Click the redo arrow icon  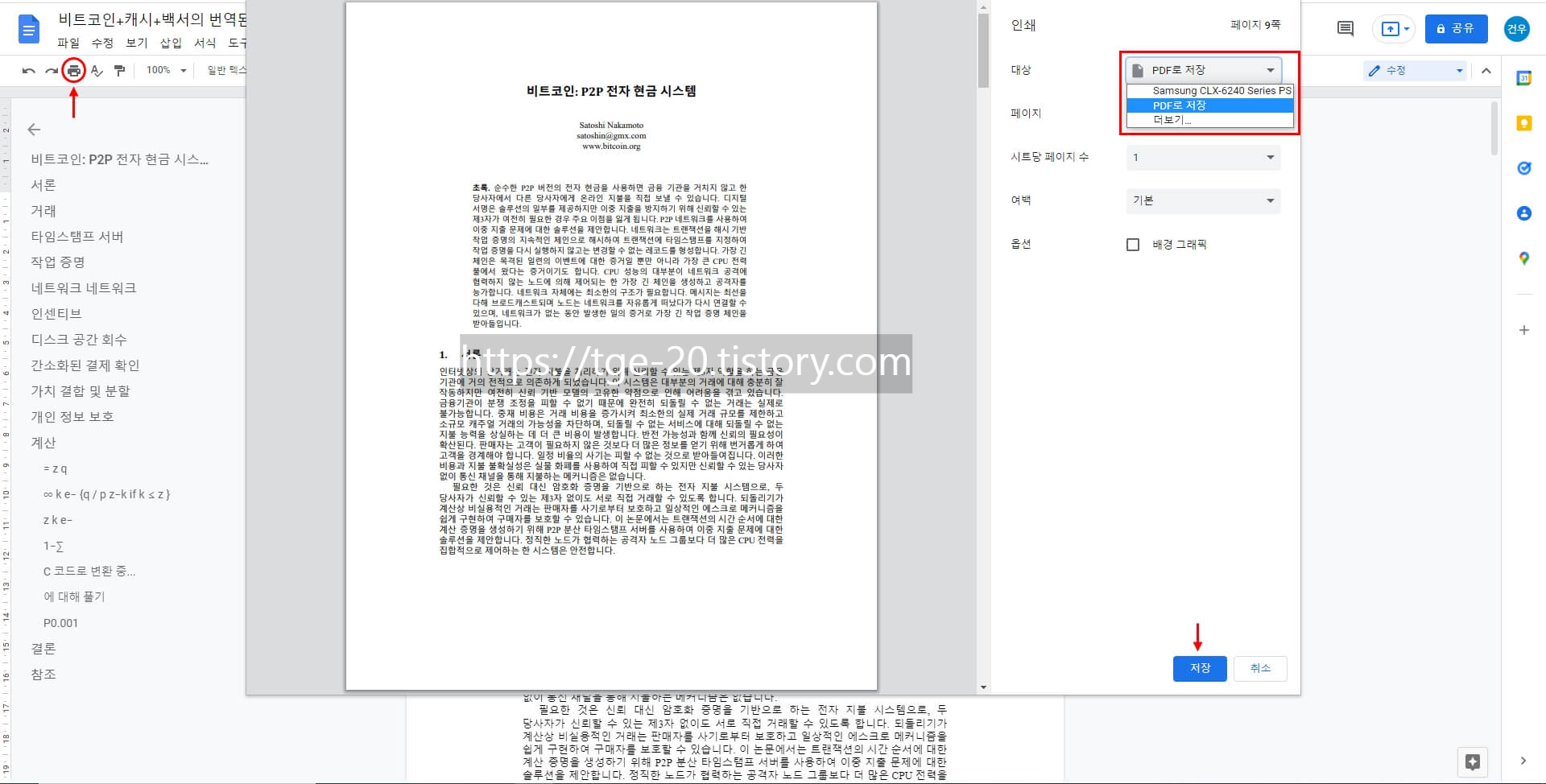click(52, 71)
